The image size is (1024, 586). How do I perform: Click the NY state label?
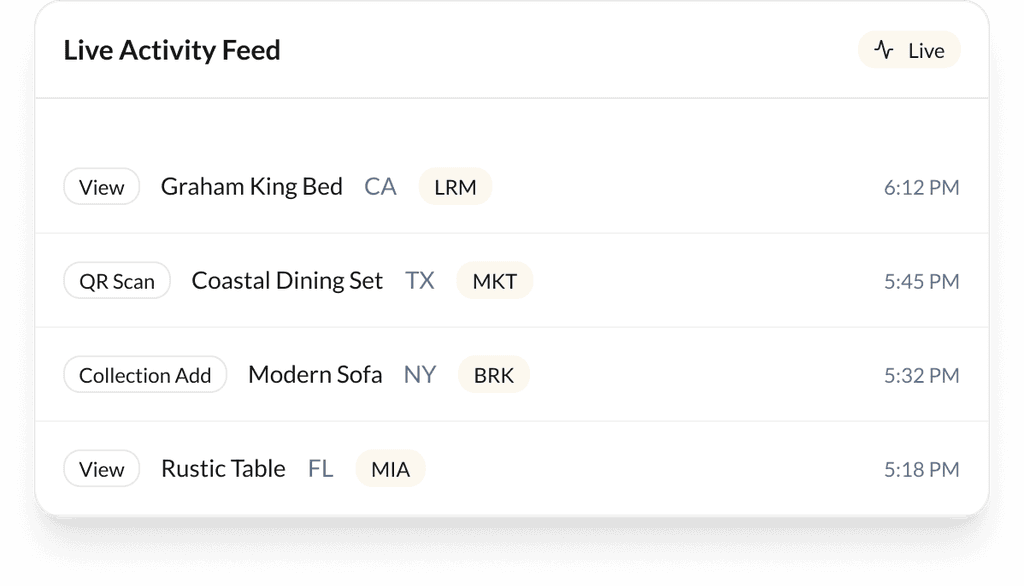click(x=420, y=375)
